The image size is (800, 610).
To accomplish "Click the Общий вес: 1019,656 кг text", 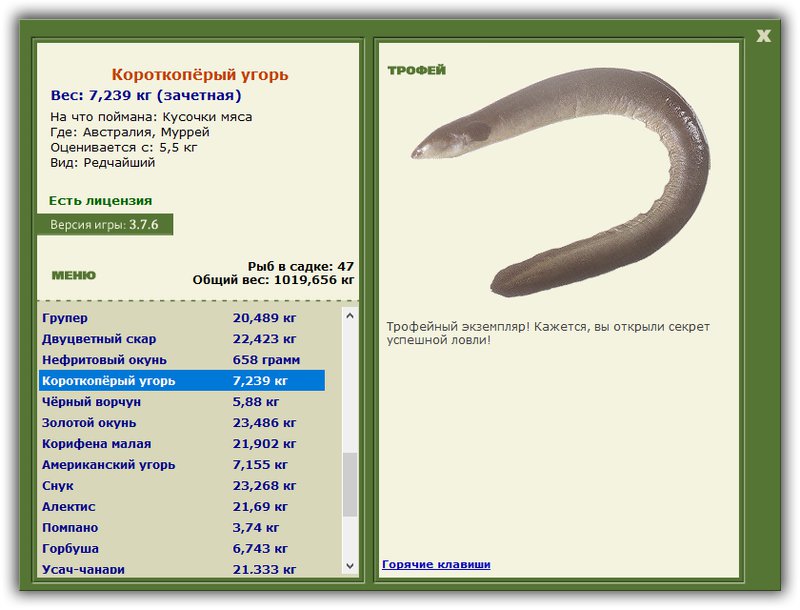I will (273, 280).
